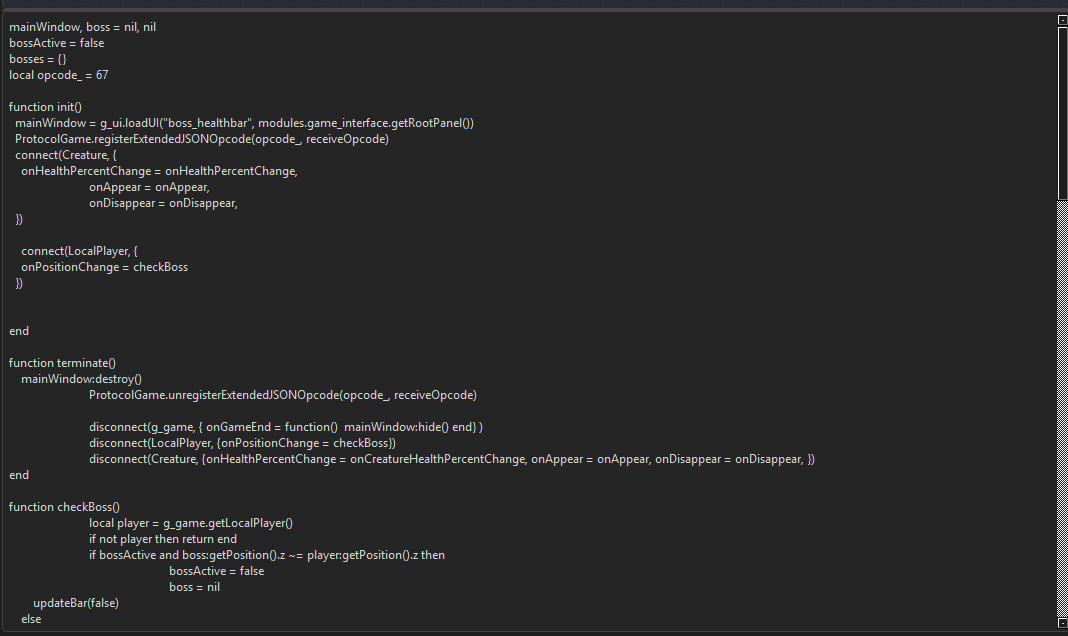This screenshot has width=1068, height=636.
Task: Click the 'function checkBoss()' line
Action: click(64, 507)
